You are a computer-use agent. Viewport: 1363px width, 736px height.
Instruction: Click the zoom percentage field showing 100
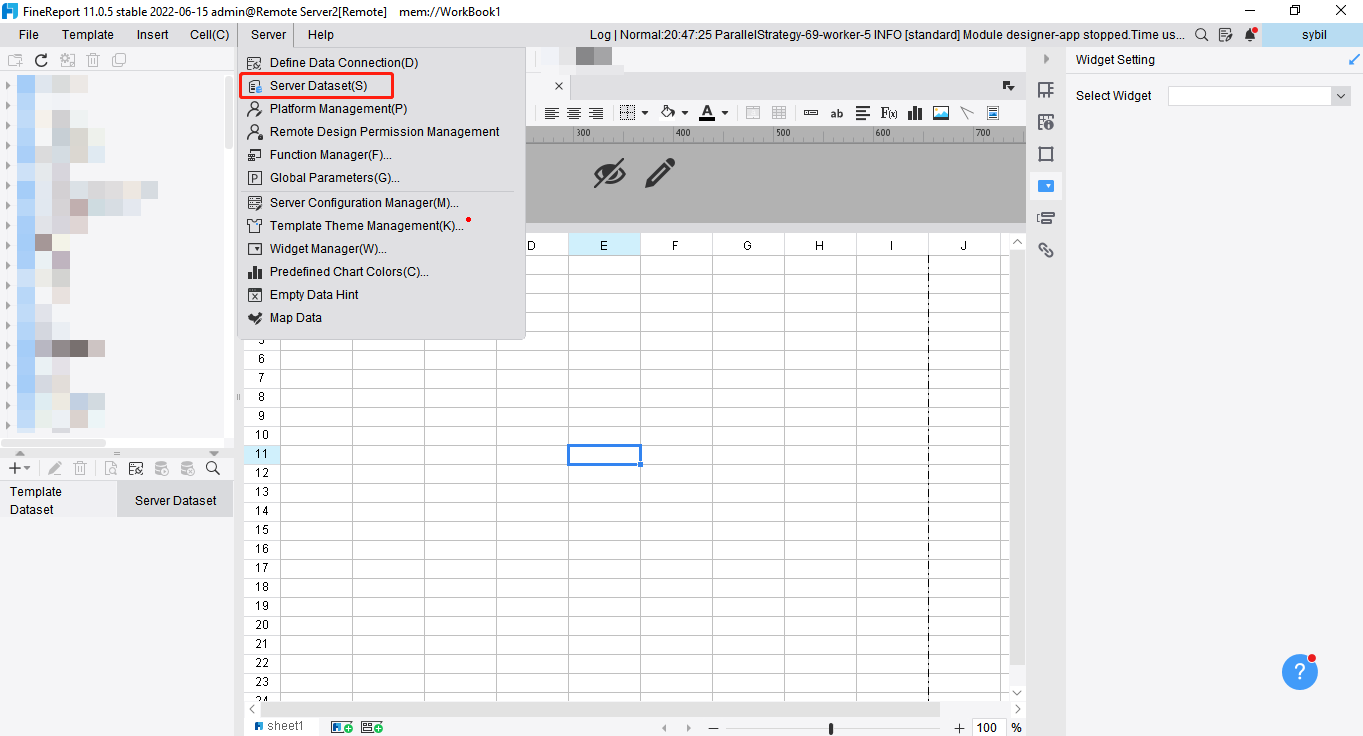point(988,728)
